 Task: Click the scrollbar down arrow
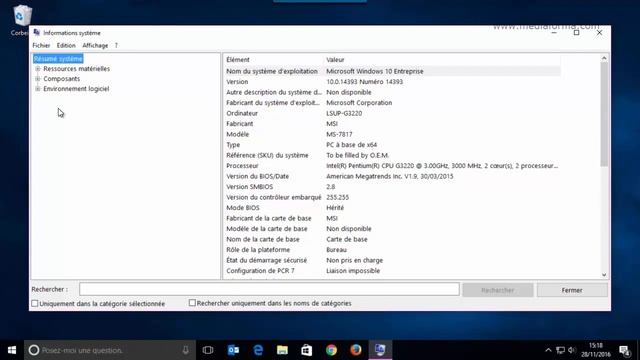[604, 275]
